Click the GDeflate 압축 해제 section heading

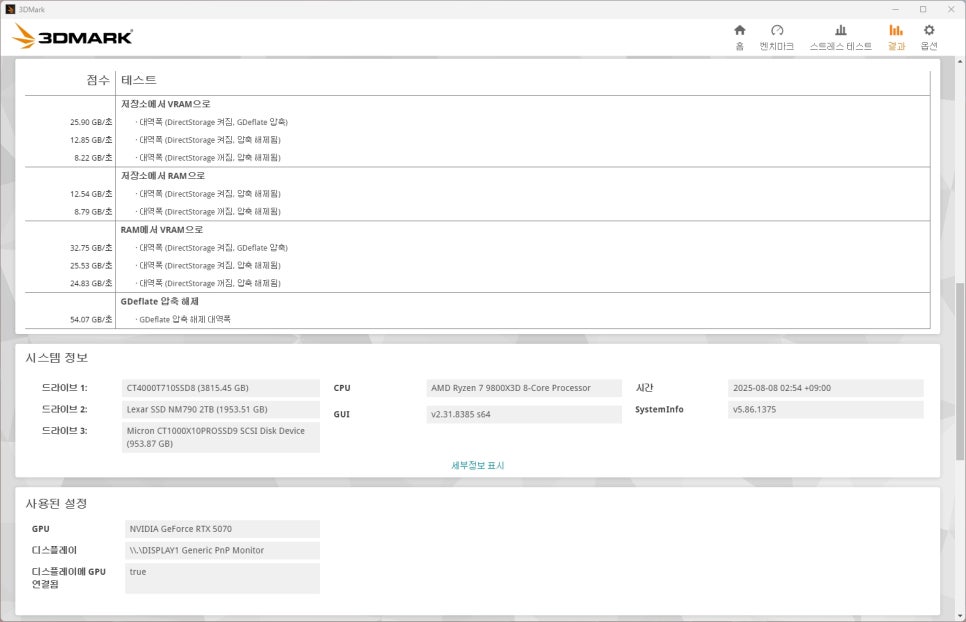coord(160,302)
